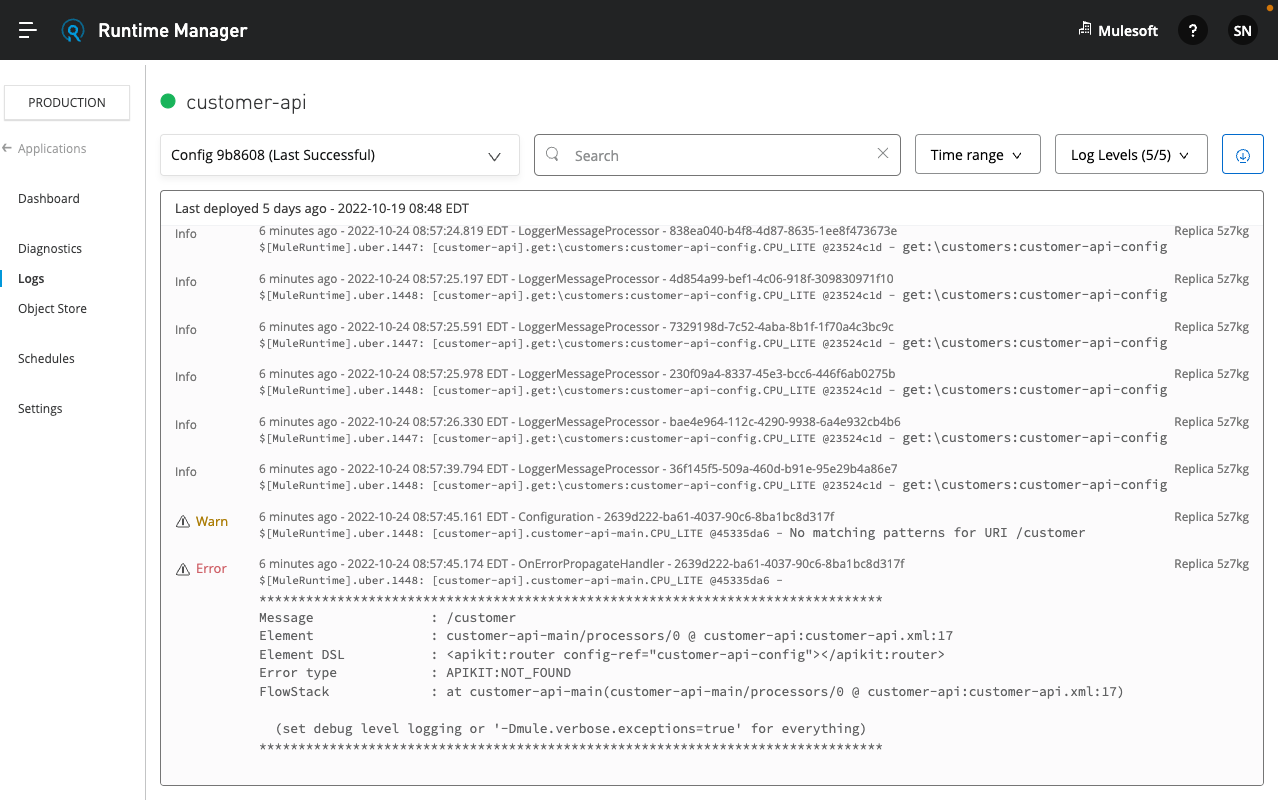Switch to the Dashboard section
1278x800 pixels.
(x=48, y=198)
